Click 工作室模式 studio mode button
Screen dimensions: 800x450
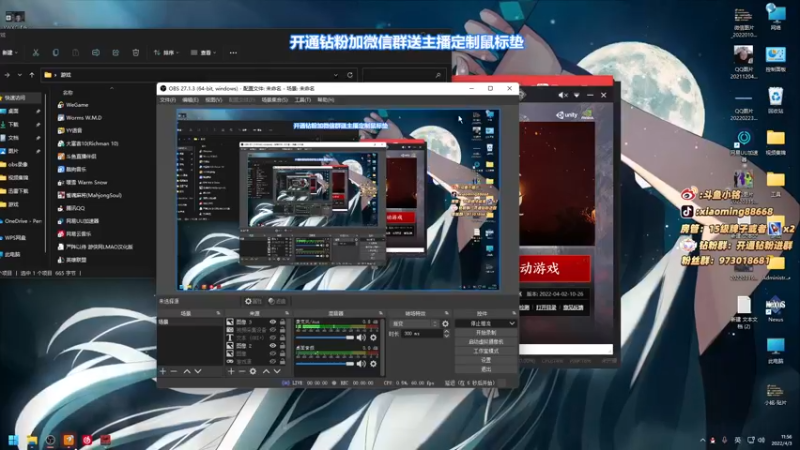click(486, 351)
